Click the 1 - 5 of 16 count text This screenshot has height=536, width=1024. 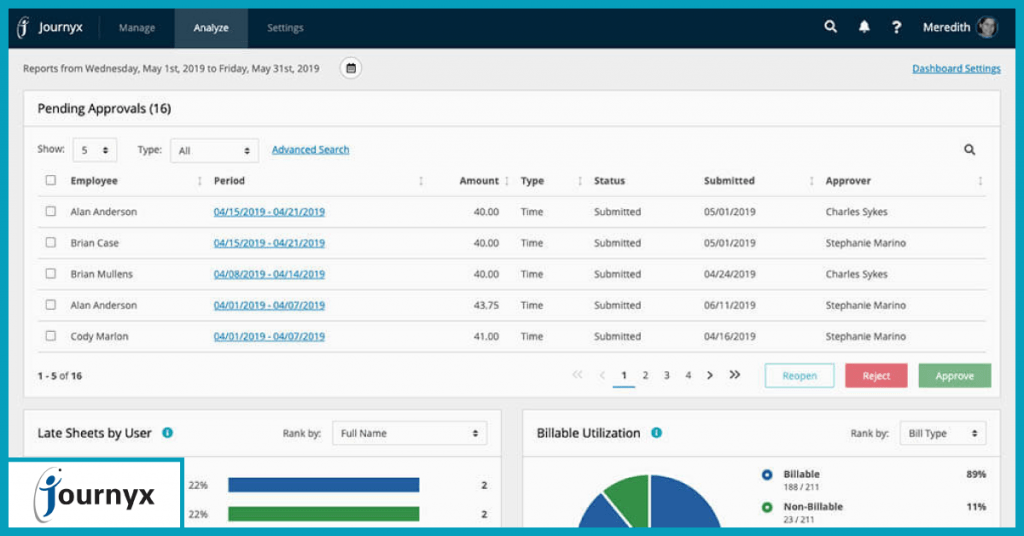click(x=59, y=376)
